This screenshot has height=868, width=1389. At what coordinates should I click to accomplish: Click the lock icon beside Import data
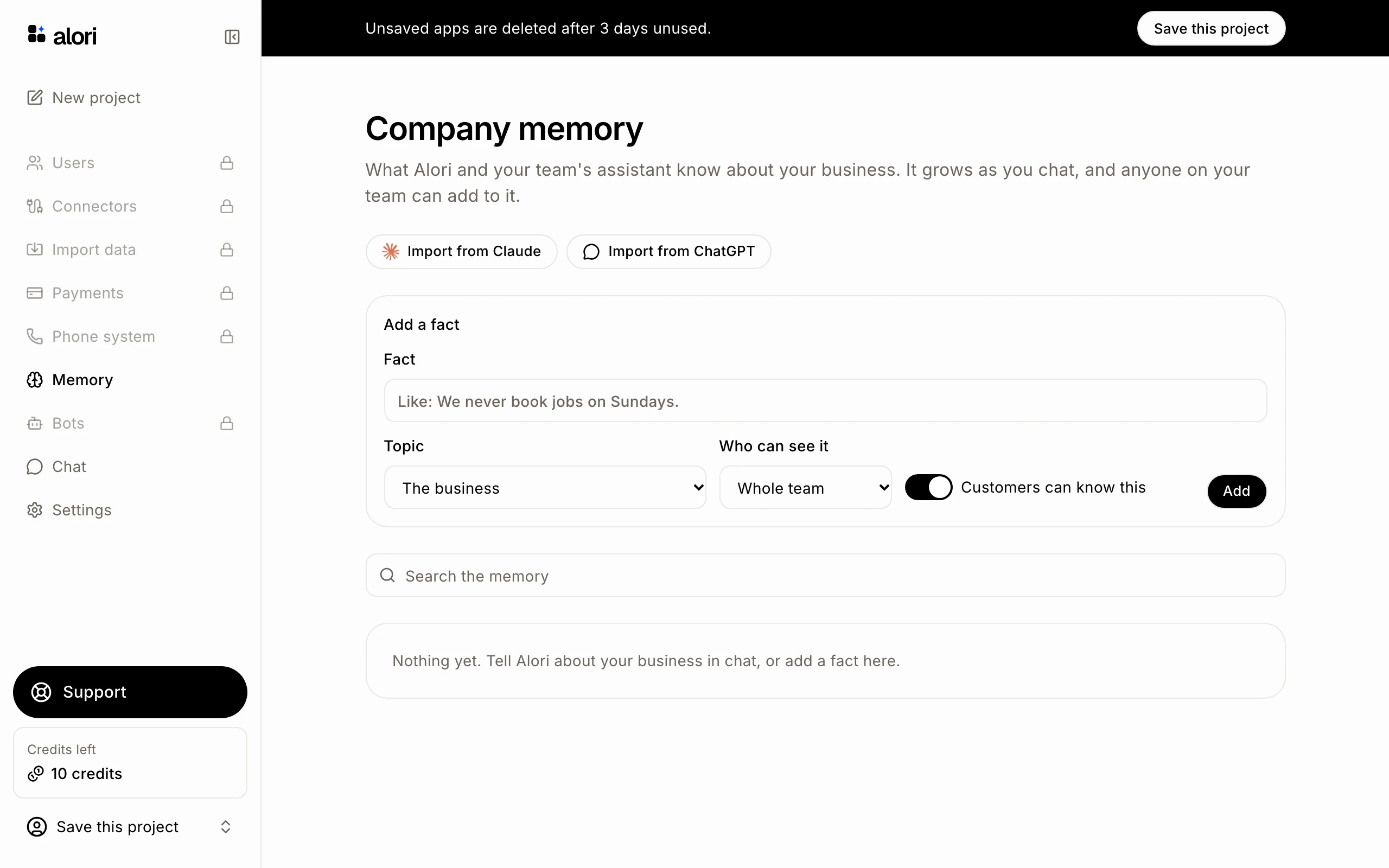227,250
